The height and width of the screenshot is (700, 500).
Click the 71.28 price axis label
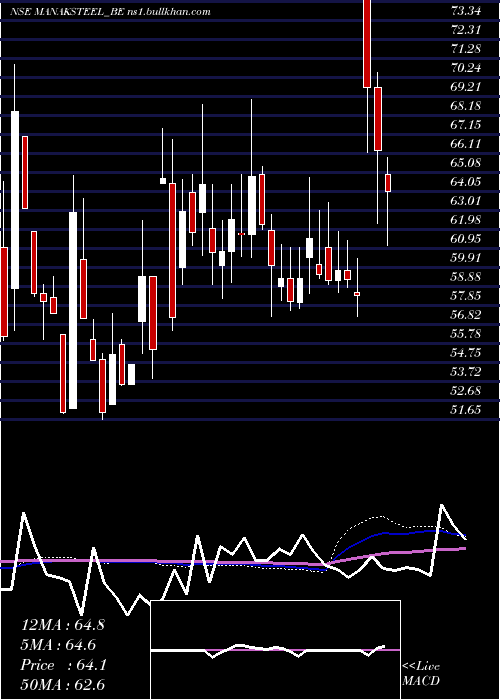(x=466, y=48)
